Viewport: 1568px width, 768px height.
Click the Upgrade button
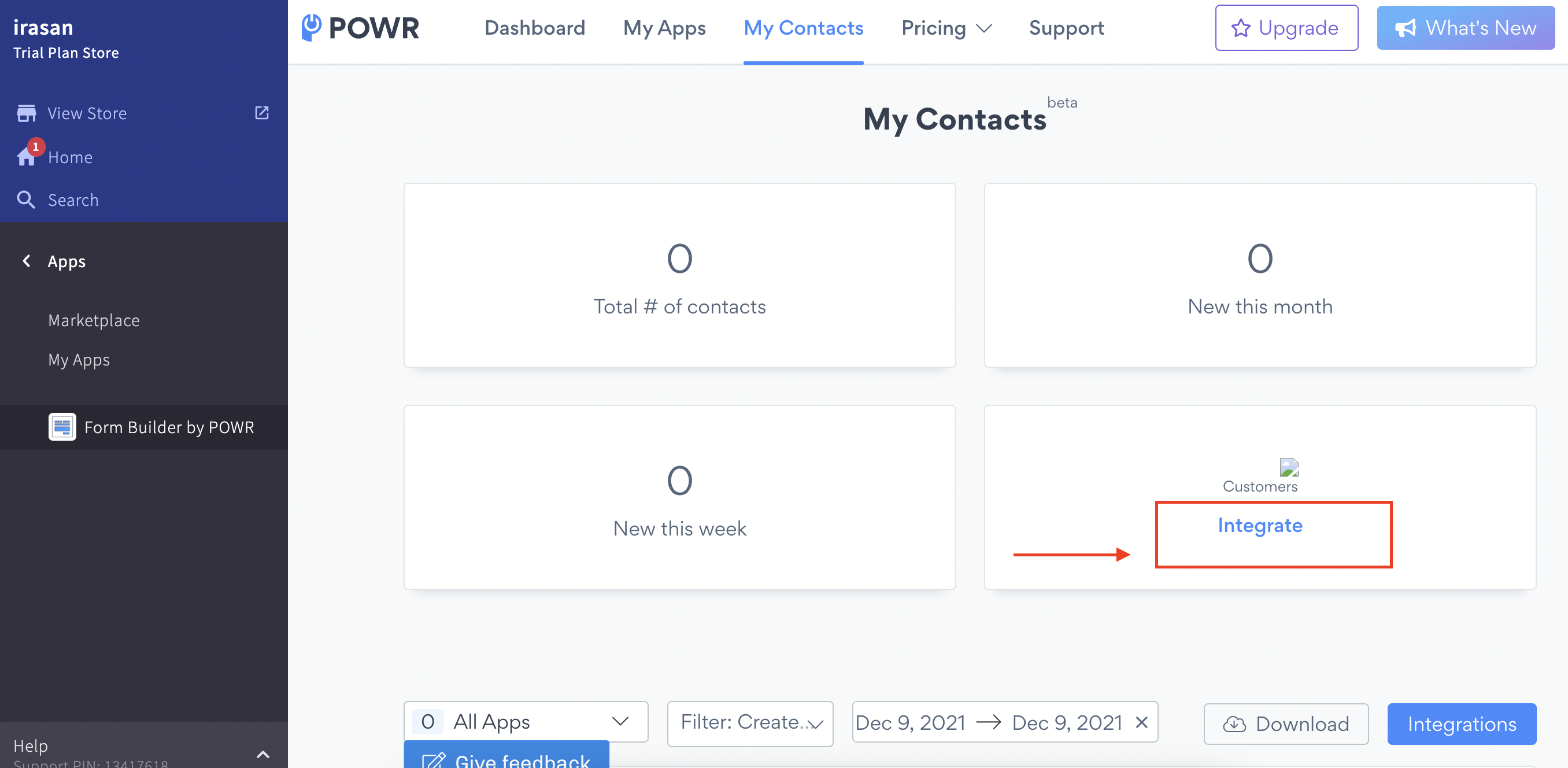(1287, 28)
